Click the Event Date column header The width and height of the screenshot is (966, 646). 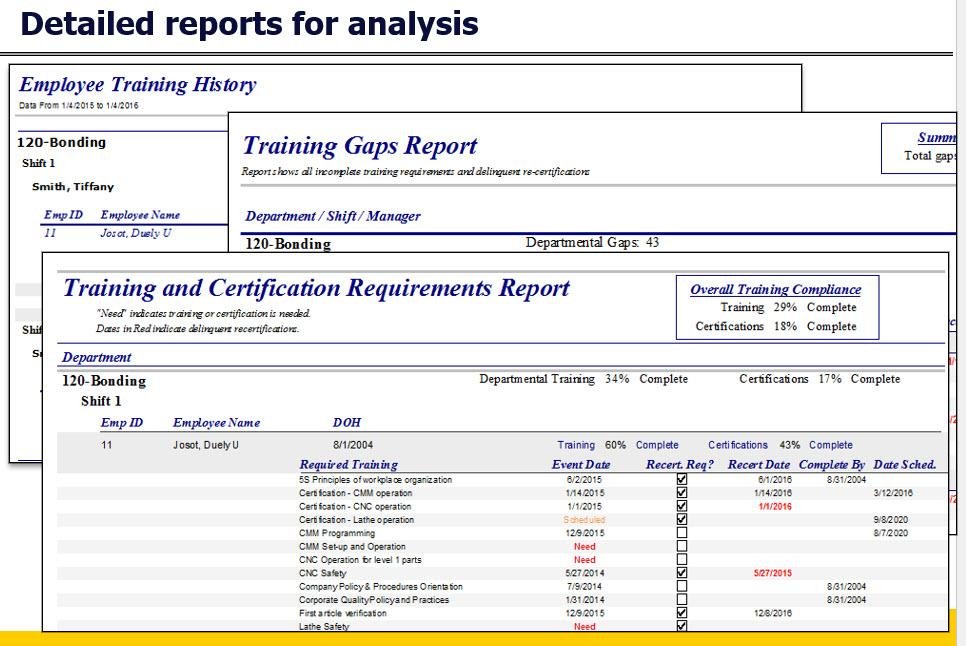(581, 465)
